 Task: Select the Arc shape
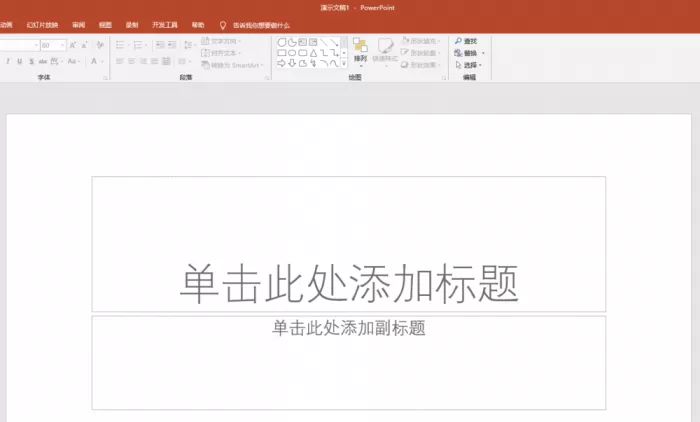(324, 63)
